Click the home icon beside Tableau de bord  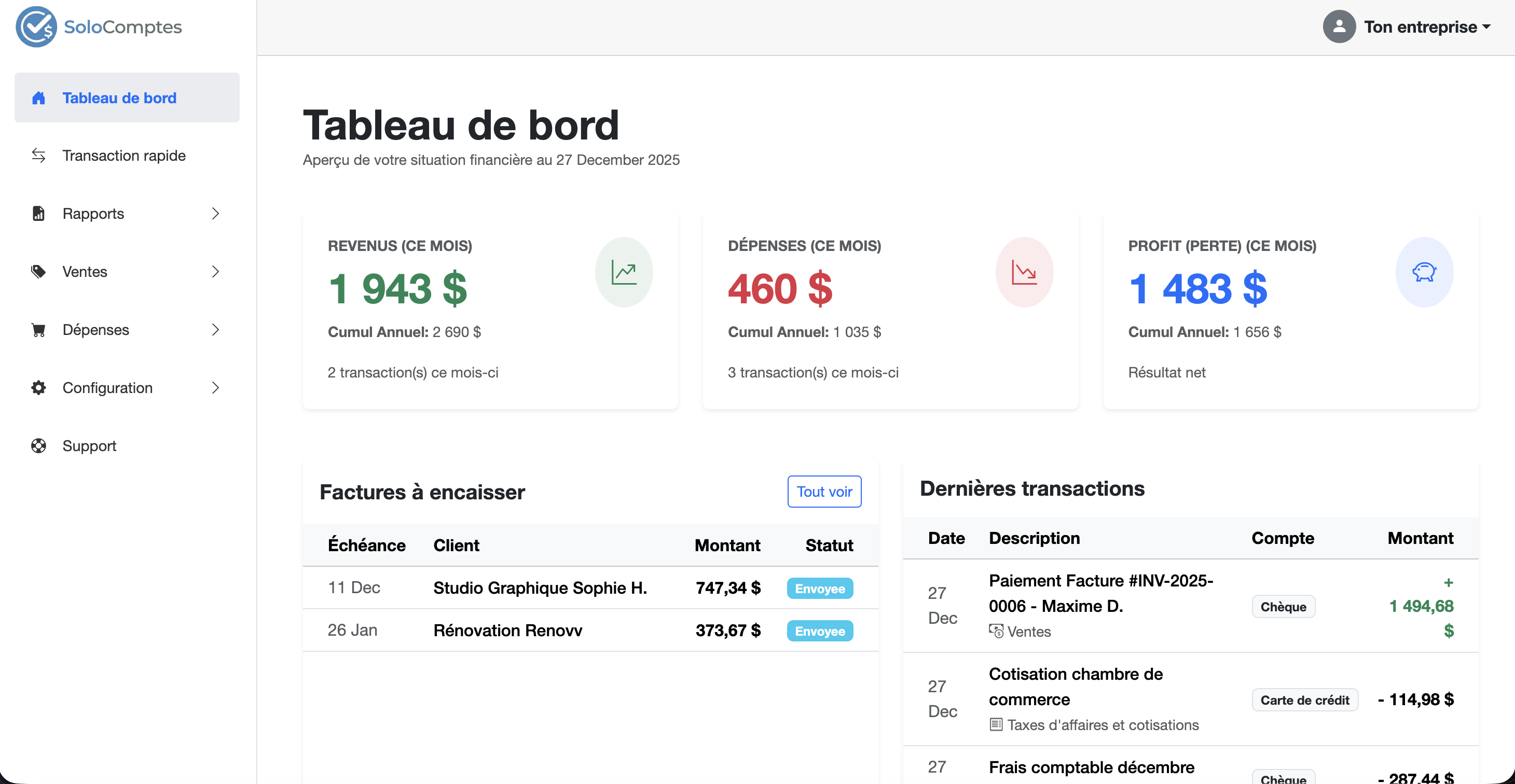[39, 97]
